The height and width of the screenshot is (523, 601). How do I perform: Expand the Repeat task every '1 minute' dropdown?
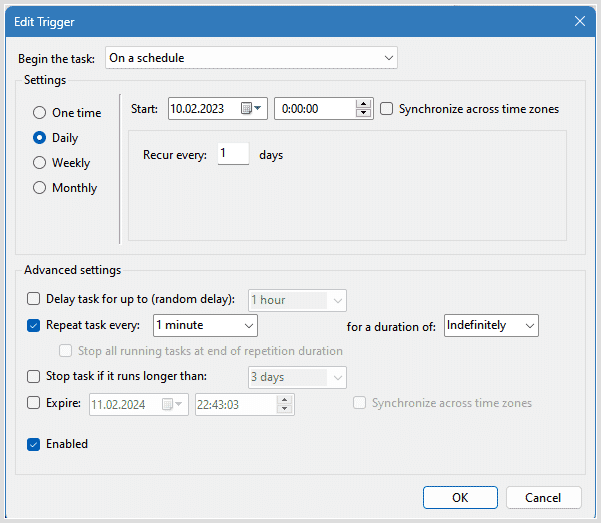click(x=205, y=326)
